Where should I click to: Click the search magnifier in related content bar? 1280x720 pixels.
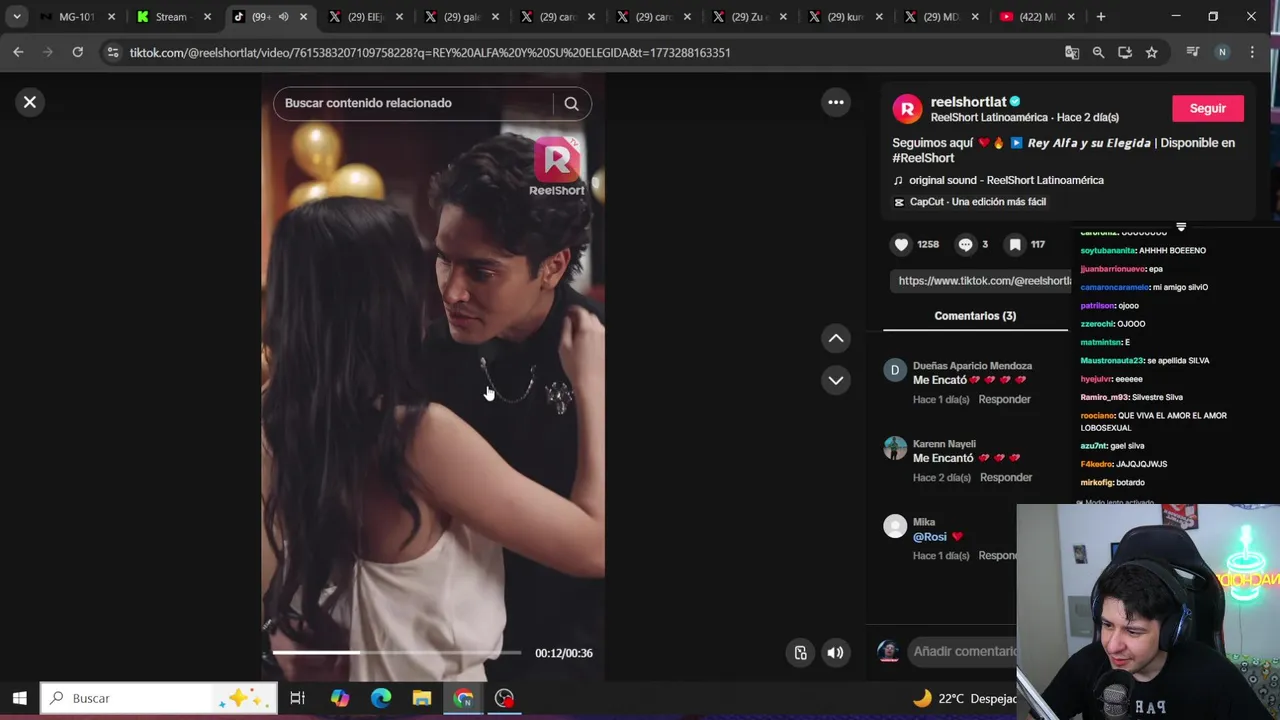(x=571, y=103)
